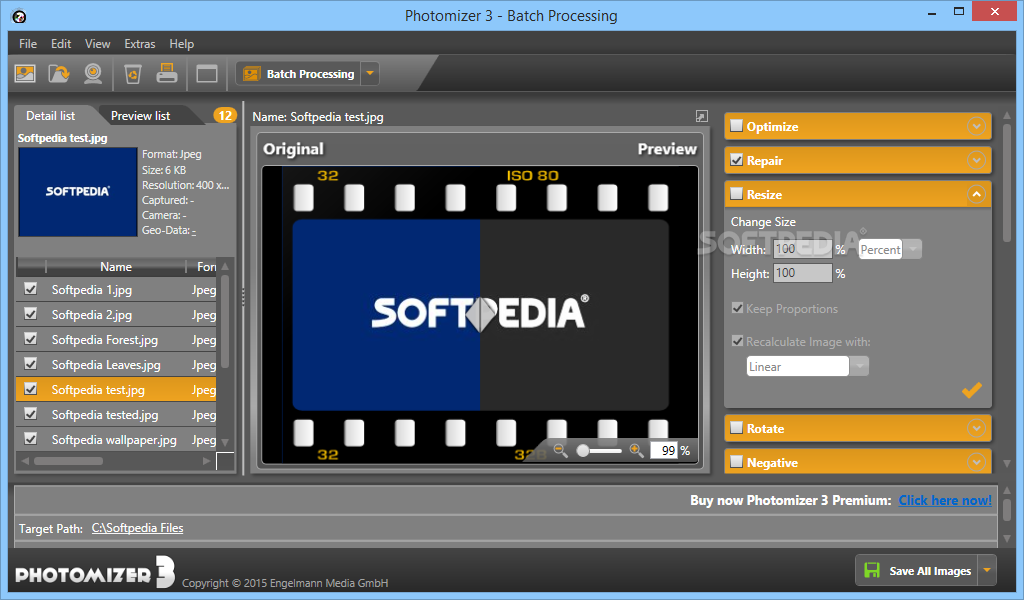Open the C:\Softpedia Files target path link
The height and width of the screenshot is (600, 1024).
(137, 528)
